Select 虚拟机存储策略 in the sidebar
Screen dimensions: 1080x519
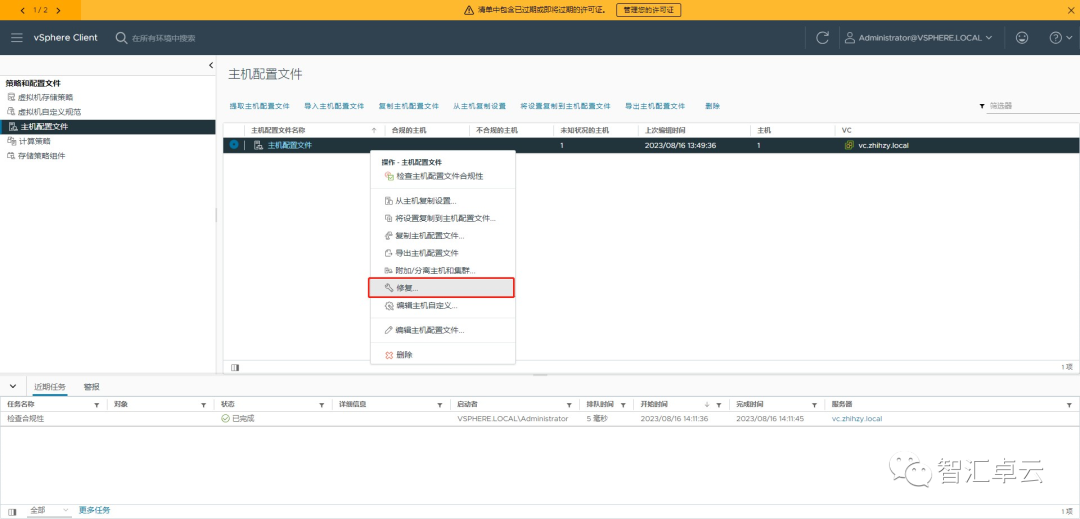[x=45, y=97]
